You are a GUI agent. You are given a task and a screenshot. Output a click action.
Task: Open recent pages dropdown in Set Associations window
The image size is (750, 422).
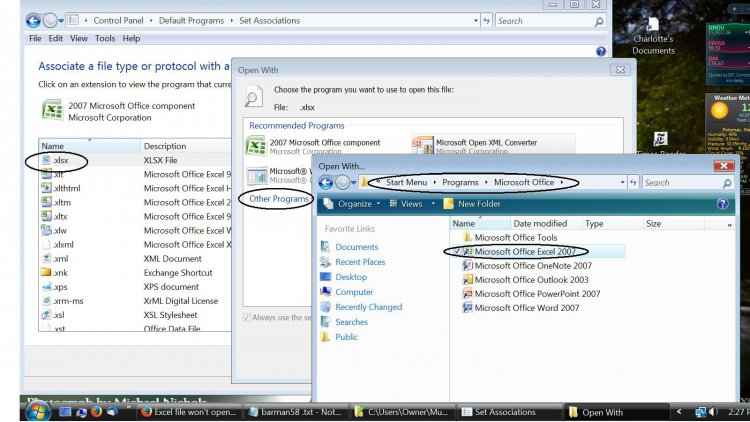61,21
